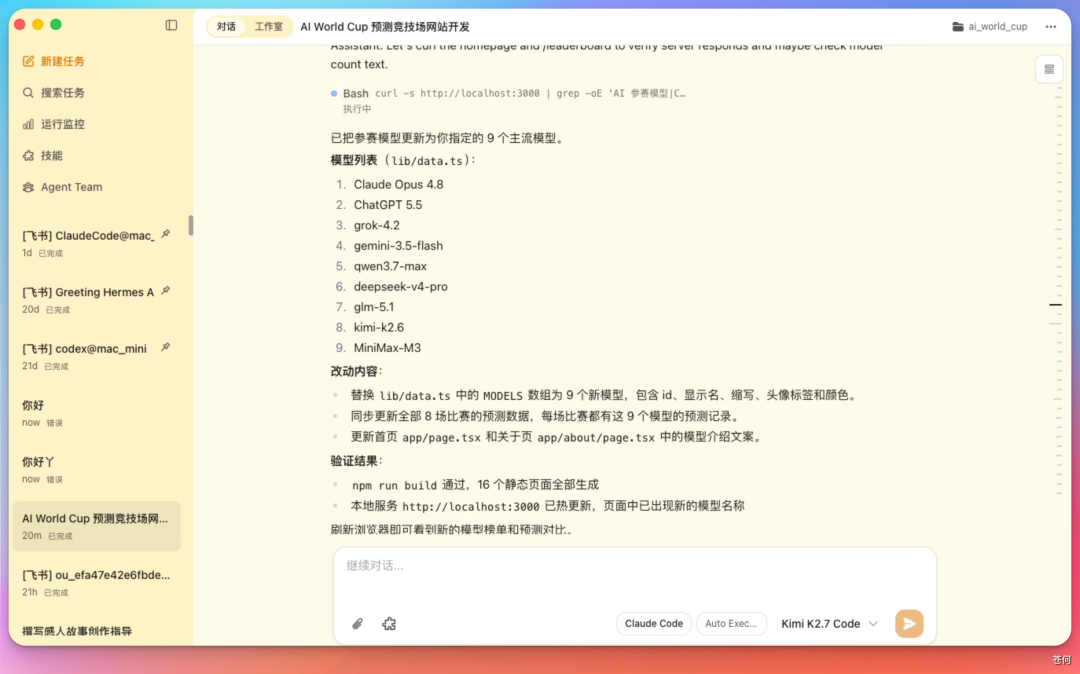The image size is (1080, 674).
Task: Open the 你好 task
Action: pyautogui.click(x=96, y=412)
